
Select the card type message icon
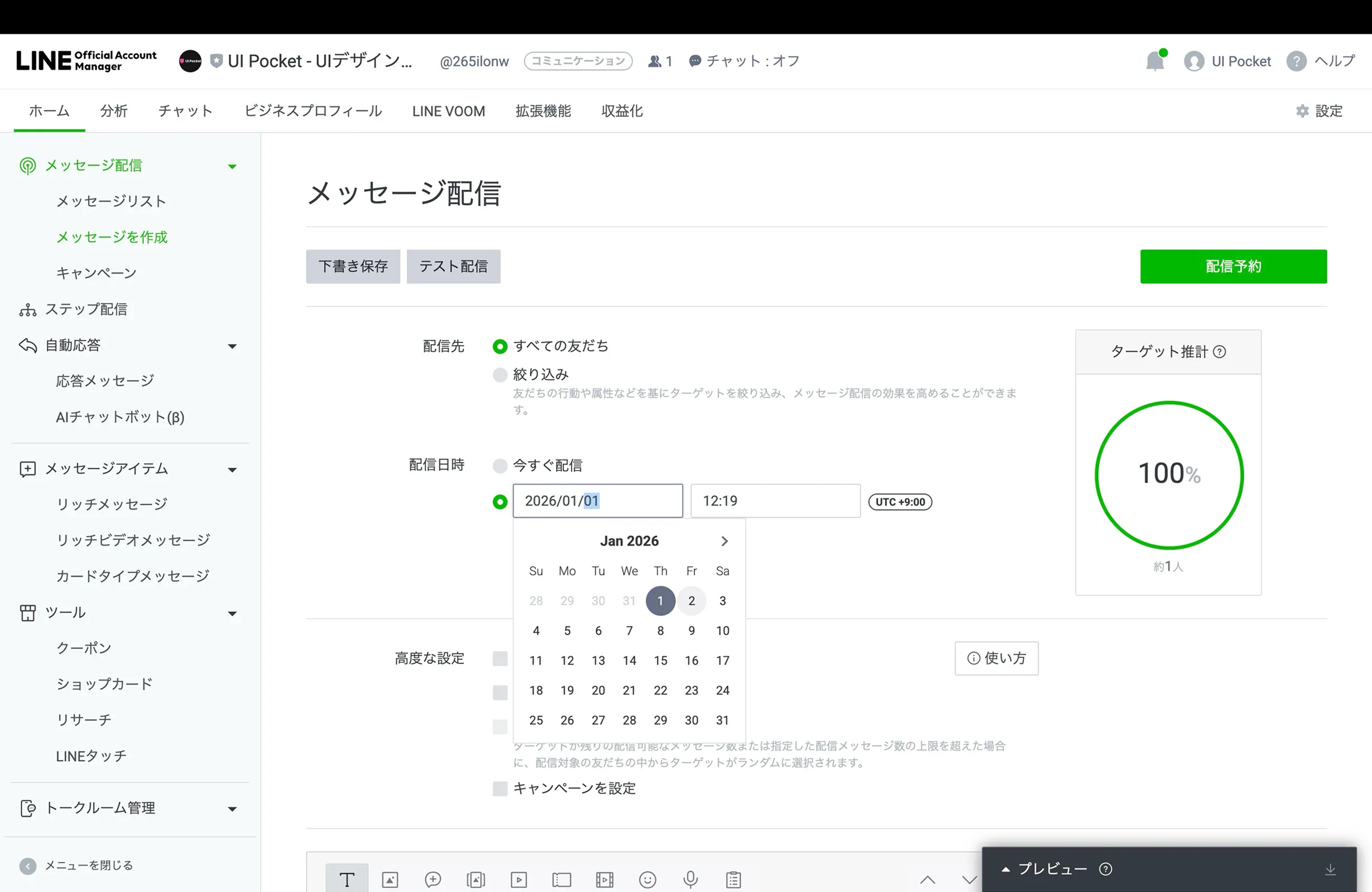[x=476, y=879]
